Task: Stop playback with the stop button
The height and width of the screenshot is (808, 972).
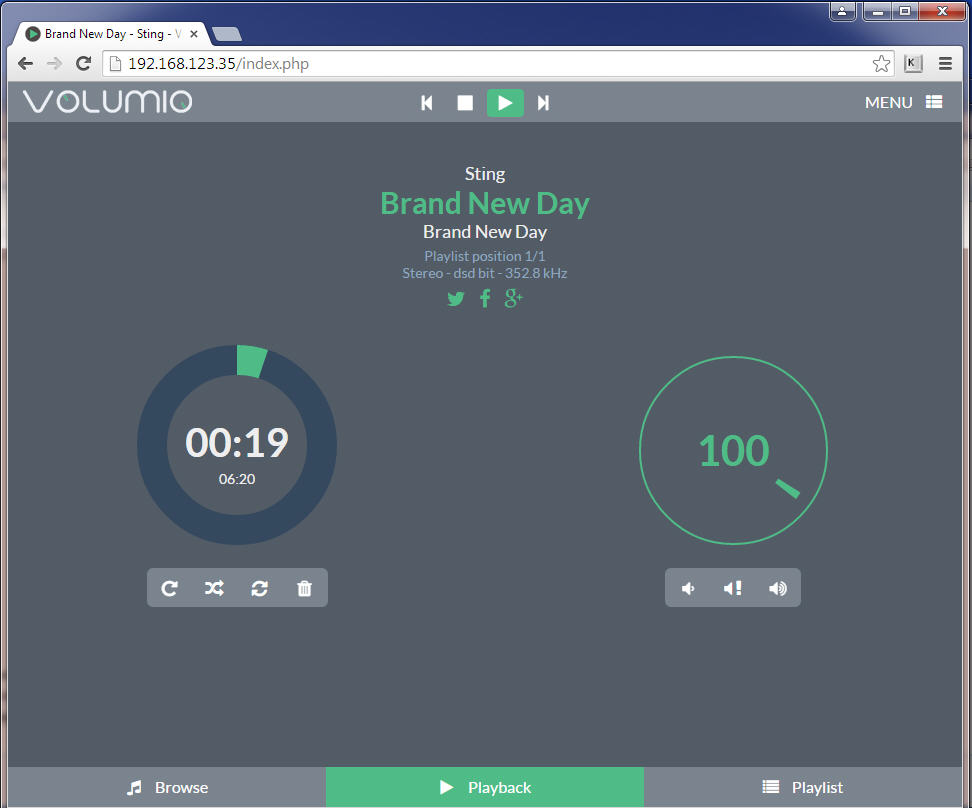Action: click(465, 103)
